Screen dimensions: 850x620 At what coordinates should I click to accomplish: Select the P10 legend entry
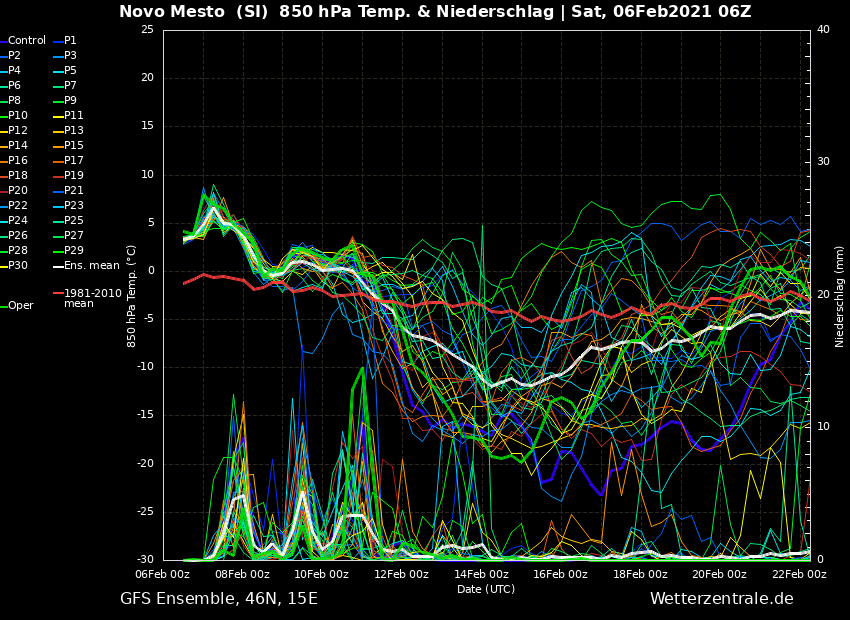18,116
